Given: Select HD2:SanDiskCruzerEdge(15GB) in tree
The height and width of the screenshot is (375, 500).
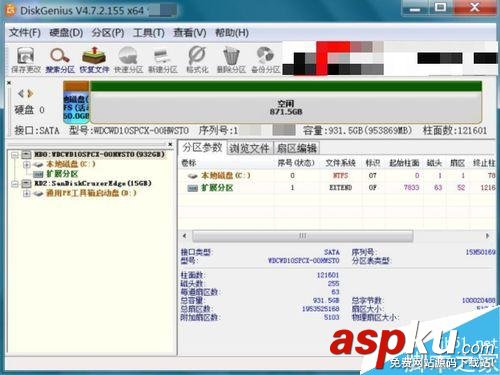Looking at the screenshot, I should coord(93,183).
